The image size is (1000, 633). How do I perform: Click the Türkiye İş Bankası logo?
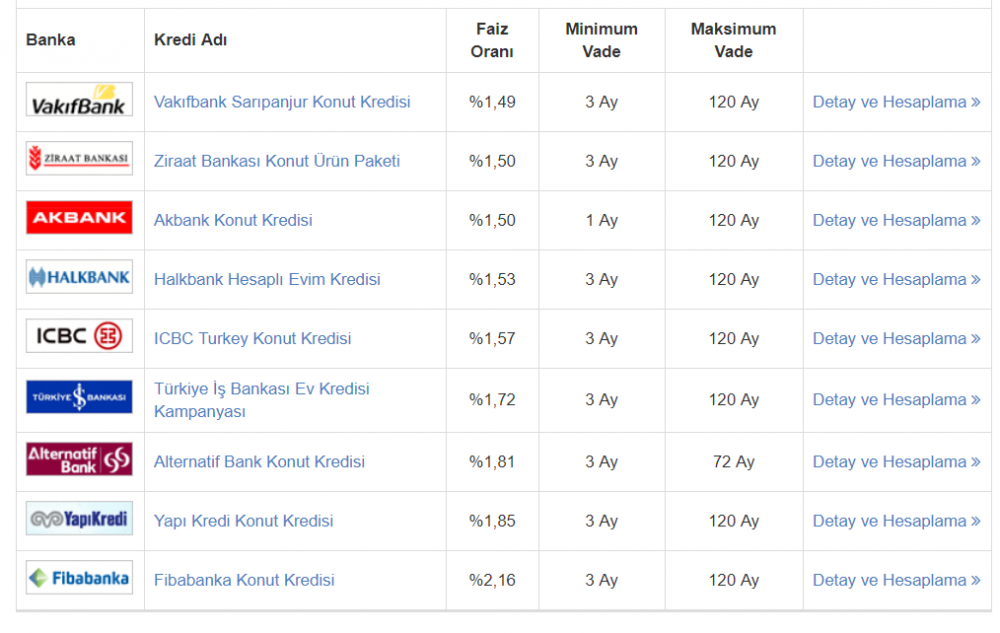(79, 397)
